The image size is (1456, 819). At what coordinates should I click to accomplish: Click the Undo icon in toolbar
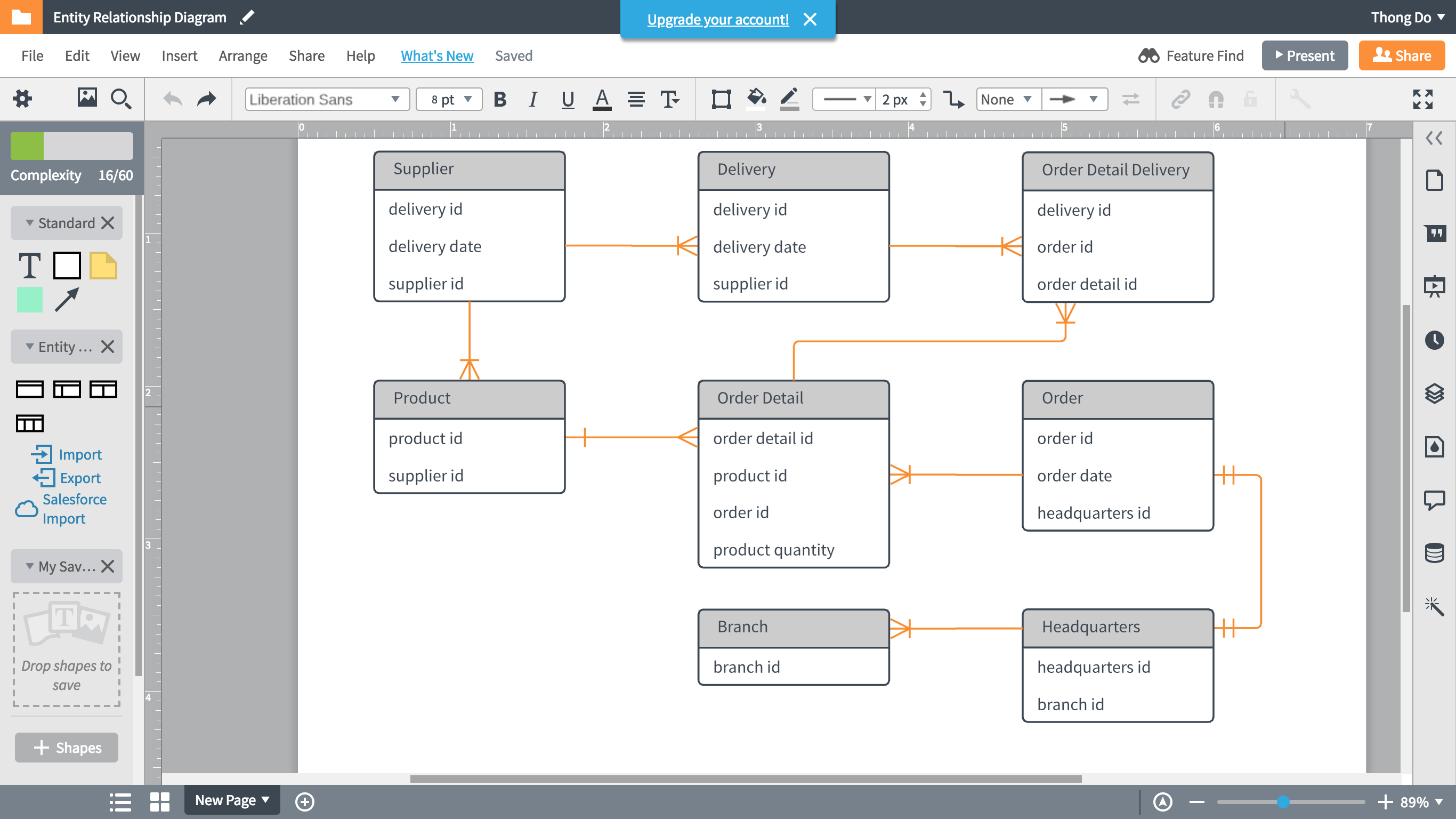click(x=172, y=98)
